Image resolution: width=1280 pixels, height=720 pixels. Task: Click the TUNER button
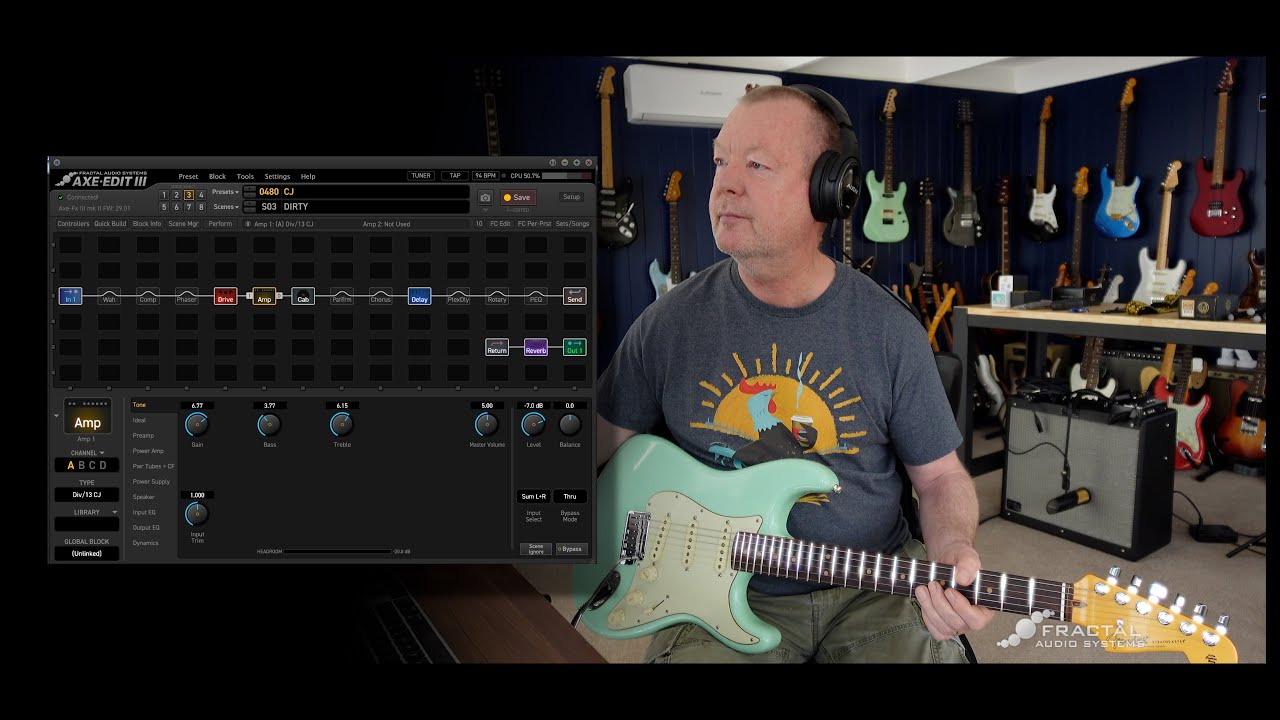coord(421,176)
